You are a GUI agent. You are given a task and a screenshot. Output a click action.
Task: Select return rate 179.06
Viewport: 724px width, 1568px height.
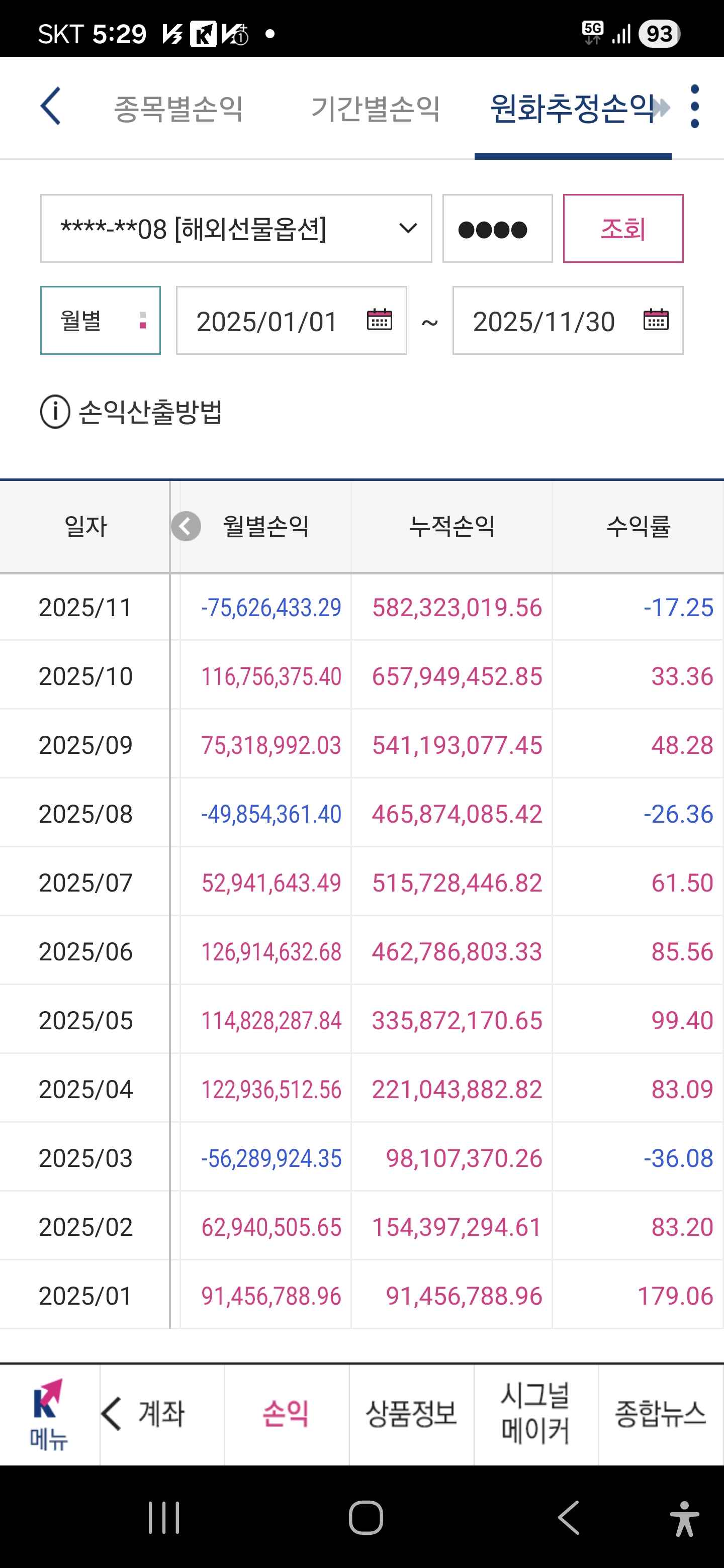[x=675, y=1296]
